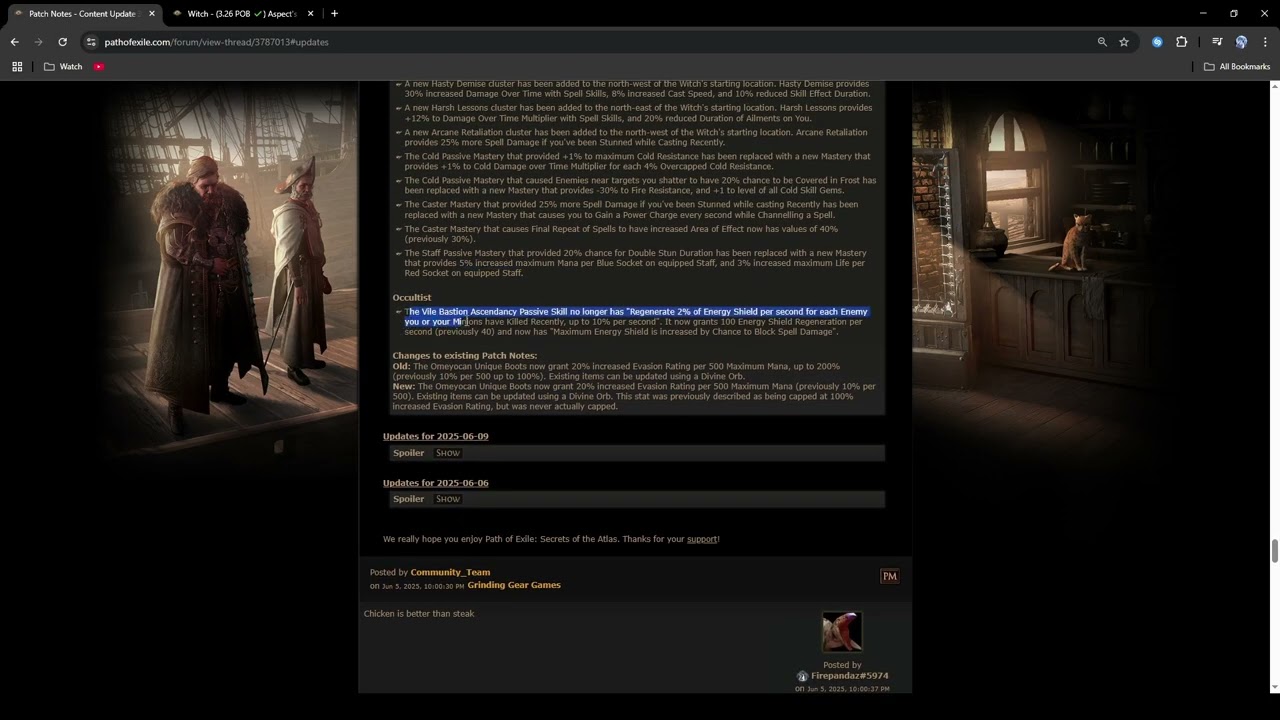Open the YouTube bookmark icon
1280x720 pixels.
click(99, 67)
